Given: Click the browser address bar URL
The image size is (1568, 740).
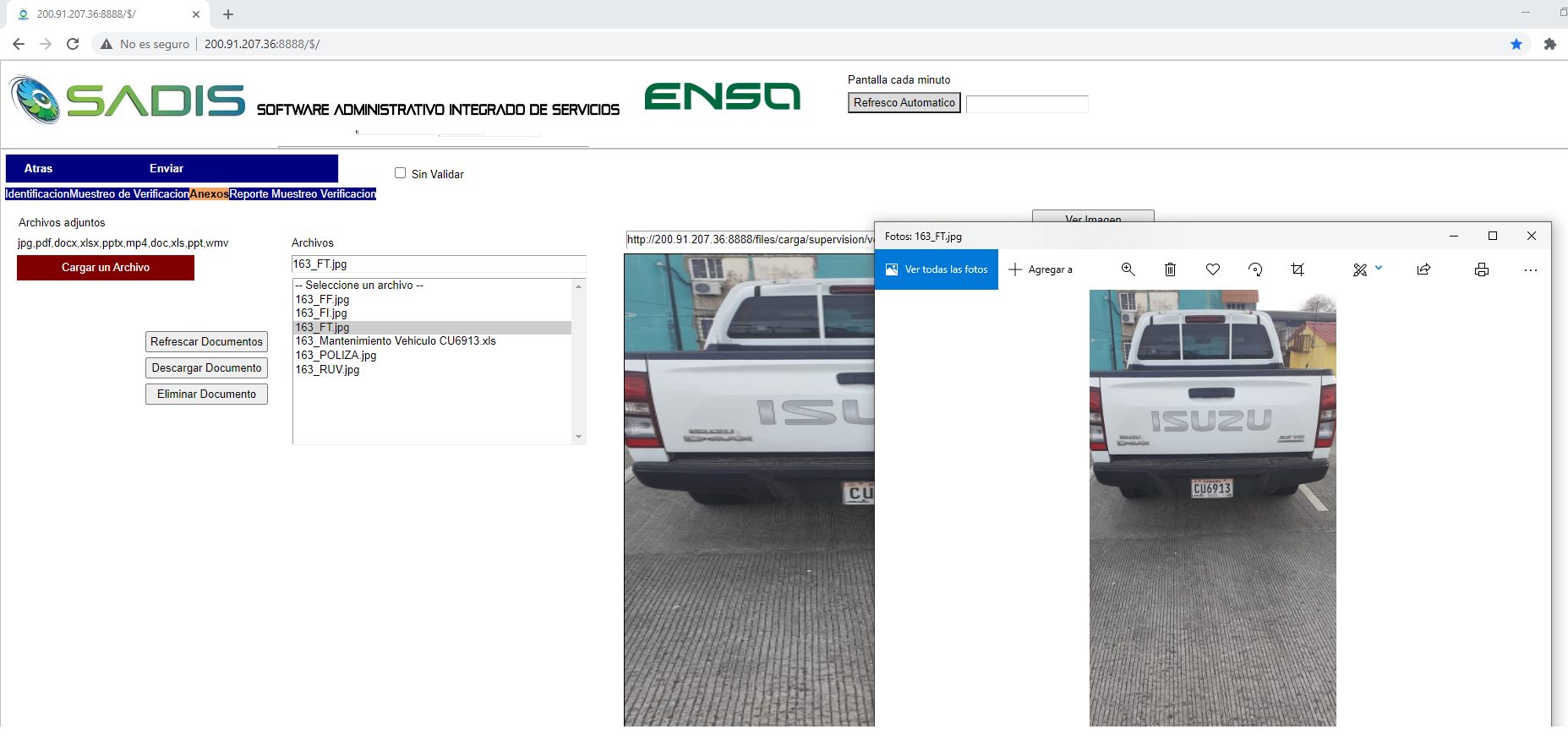Looking at the screenshot, I should pyautogui.click(x=262, y=44).
